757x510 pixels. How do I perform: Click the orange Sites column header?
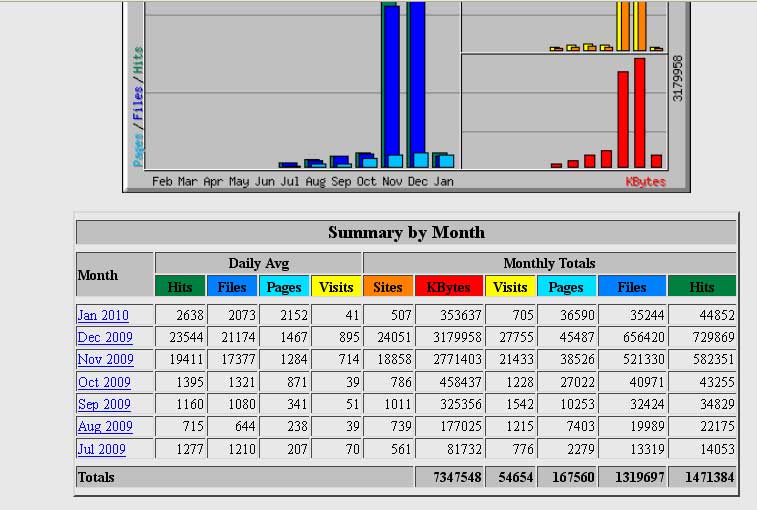click(388, 286)
